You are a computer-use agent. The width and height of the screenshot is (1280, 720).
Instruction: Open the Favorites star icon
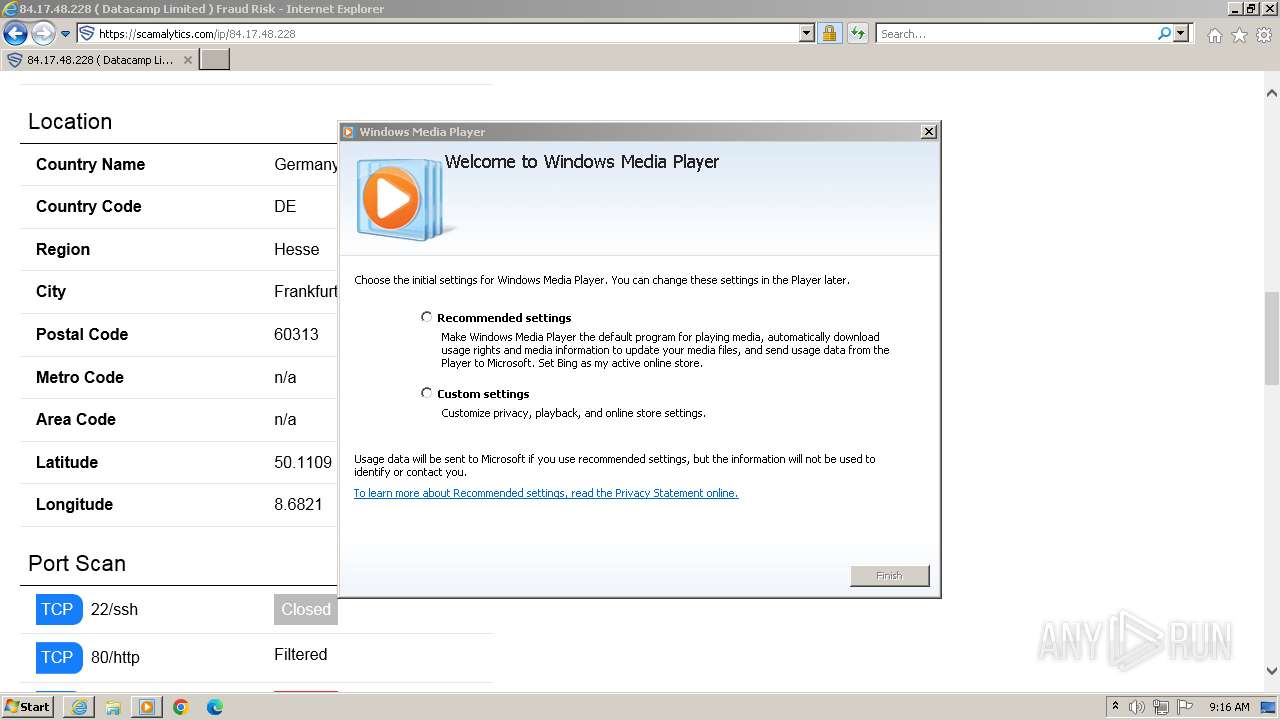(1239, 35)
